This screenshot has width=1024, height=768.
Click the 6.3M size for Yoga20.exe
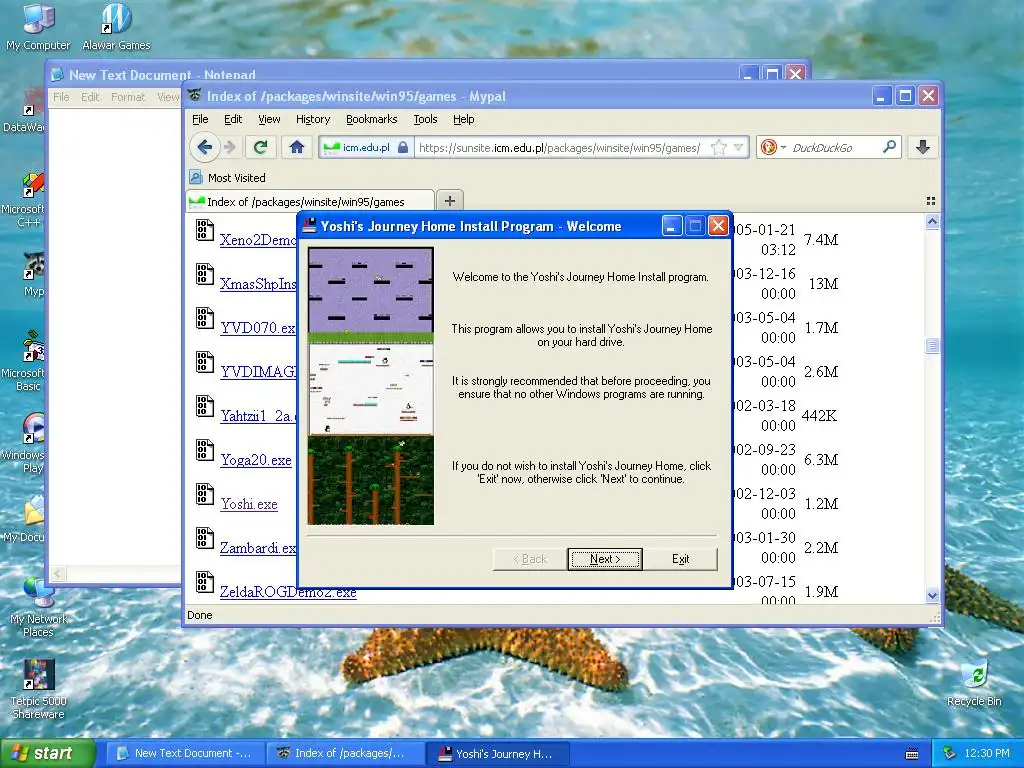pos(821,460)
